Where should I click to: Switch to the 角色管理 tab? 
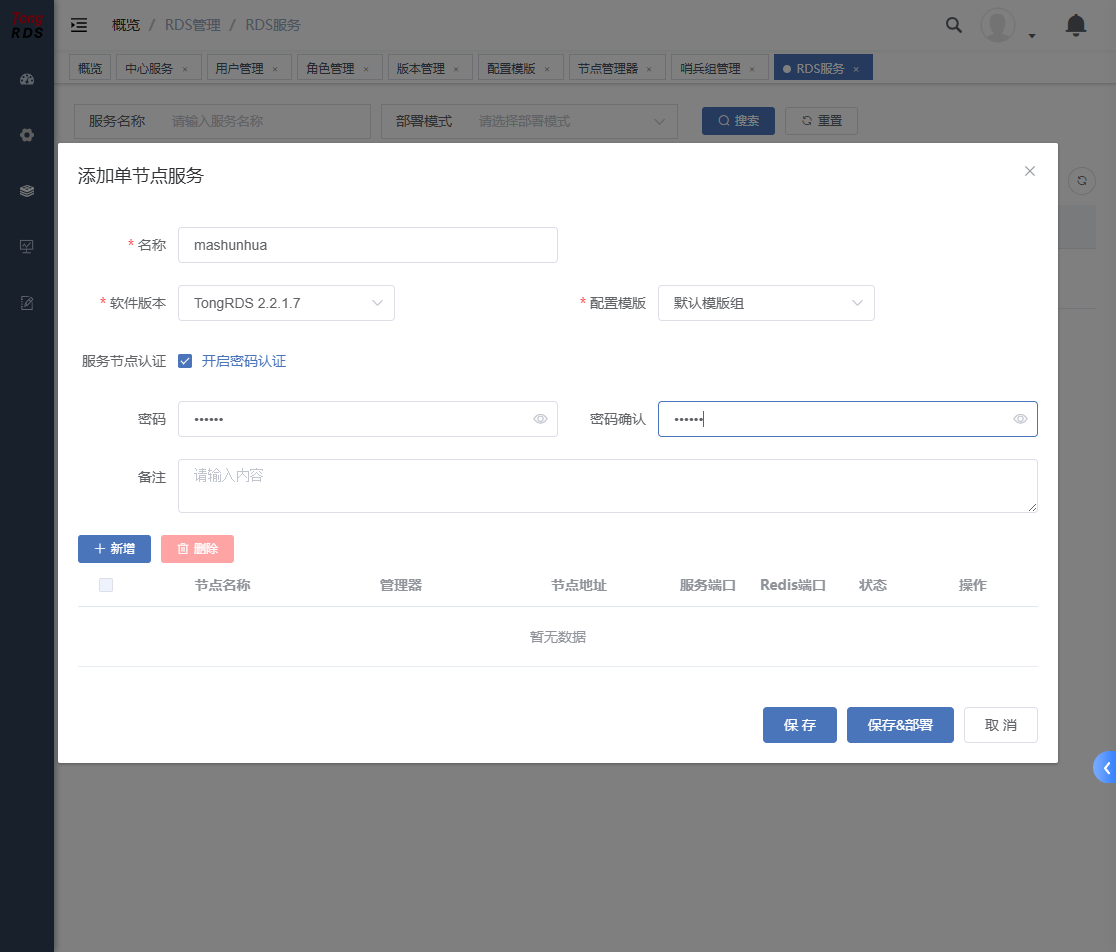point(330,68)
